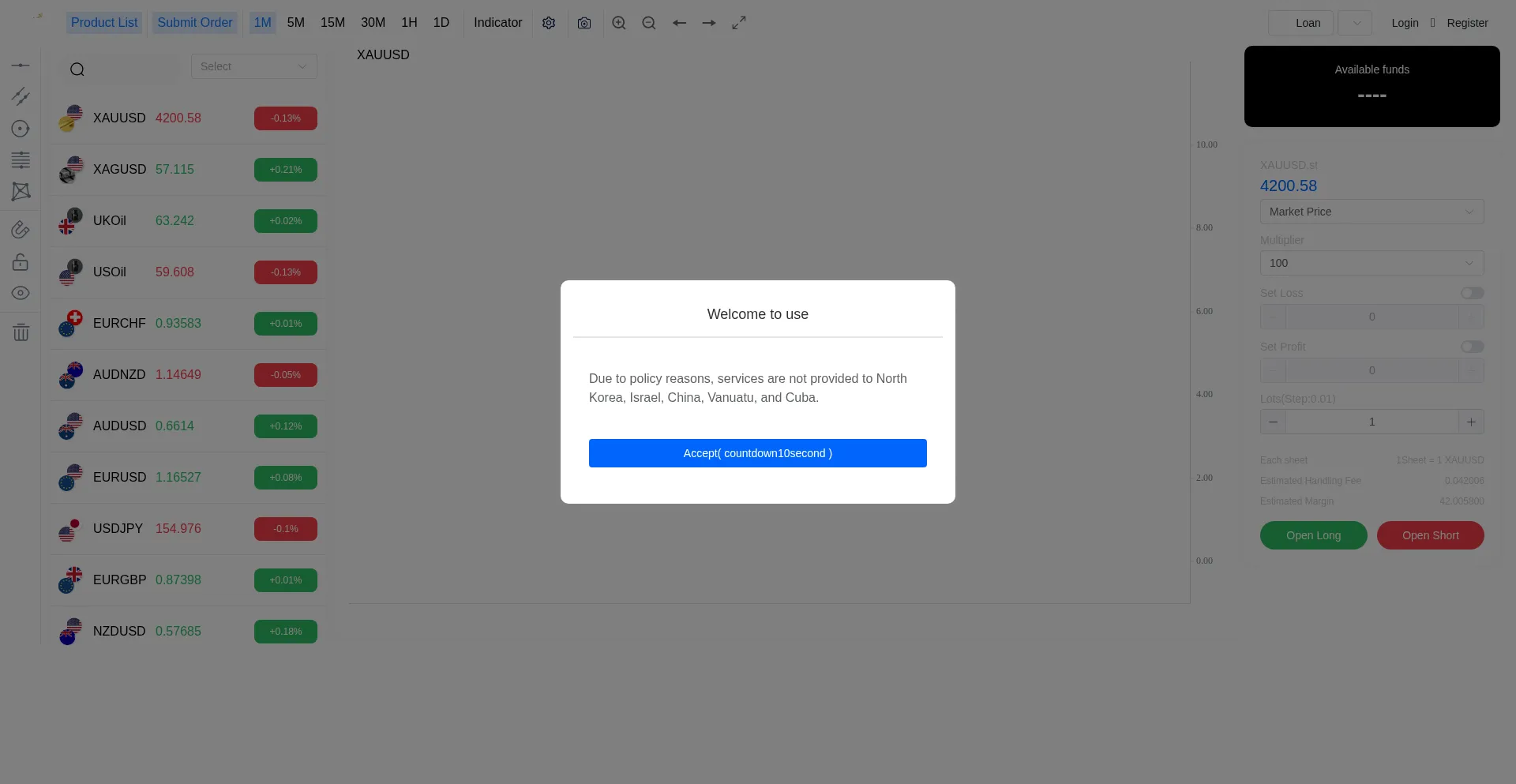The height and width of the screenshot is (784, 1516).
Task: Enable the Set Loss toggle
Action: (1472, 293)
